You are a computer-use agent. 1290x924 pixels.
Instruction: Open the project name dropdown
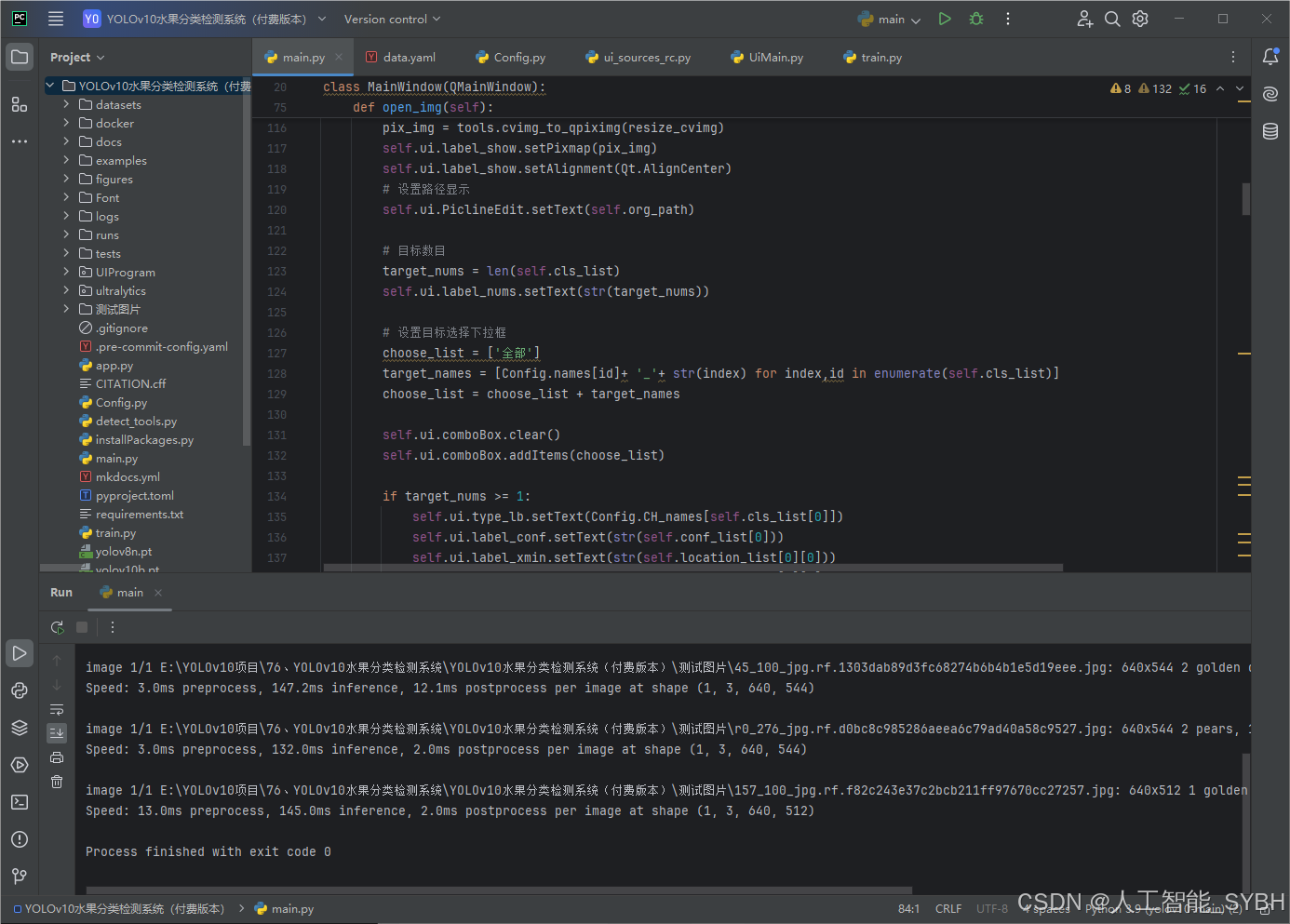205,19
